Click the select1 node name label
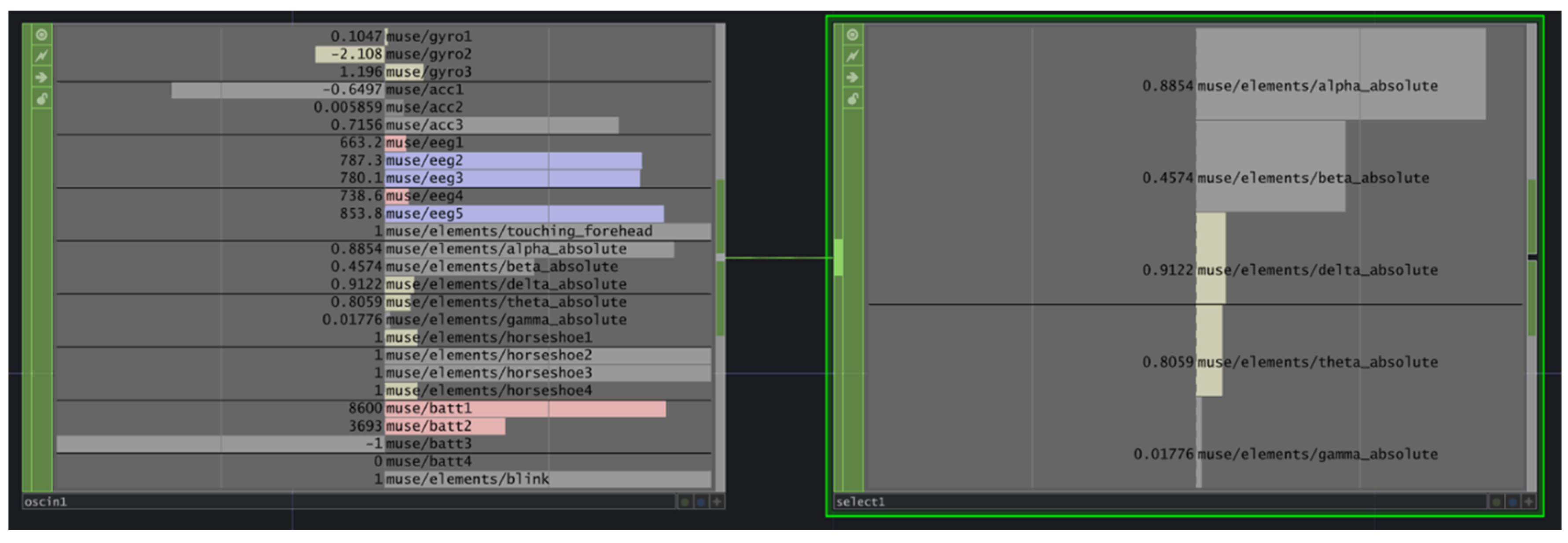Image resolution: width=1568 pixels, height=543 pixels. coord(860,502)
